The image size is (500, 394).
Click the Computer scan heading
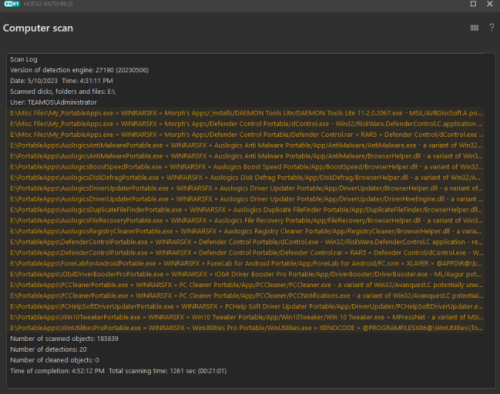[x=38, y=28]
